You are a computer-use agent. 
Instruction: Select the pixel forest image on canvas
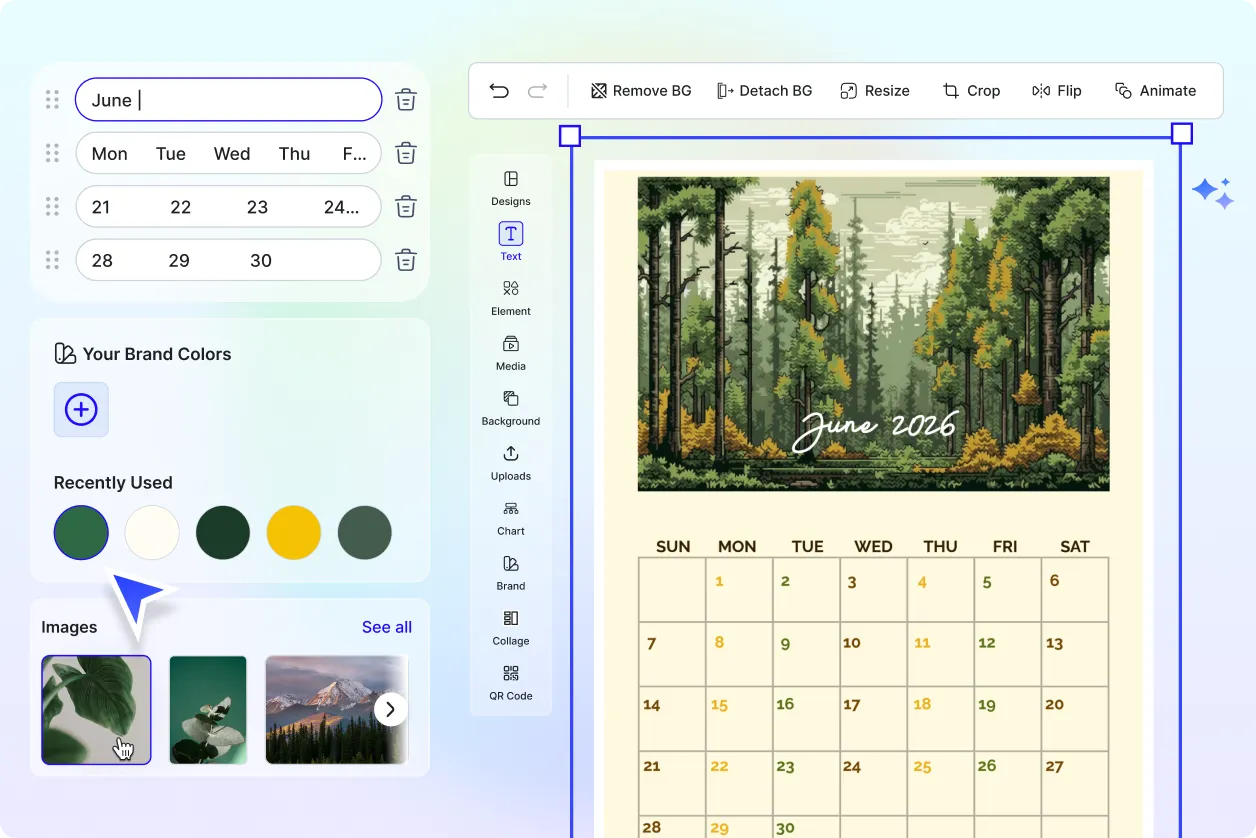click(873, 334)
